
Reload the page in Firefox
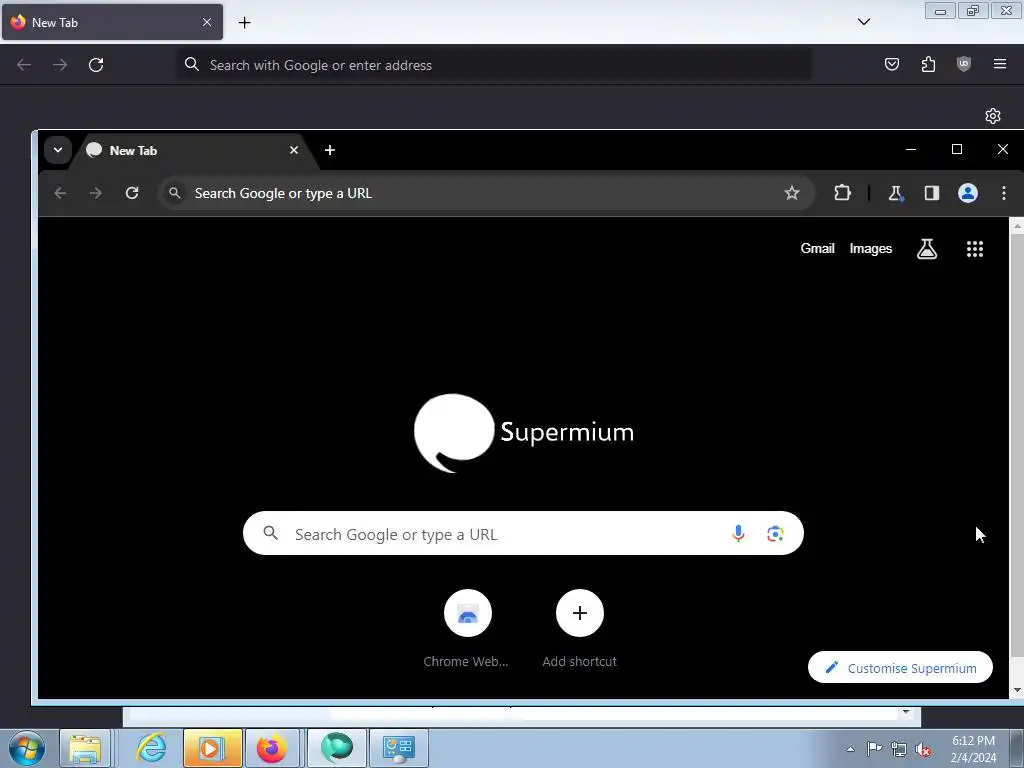[x=96, y=65]
